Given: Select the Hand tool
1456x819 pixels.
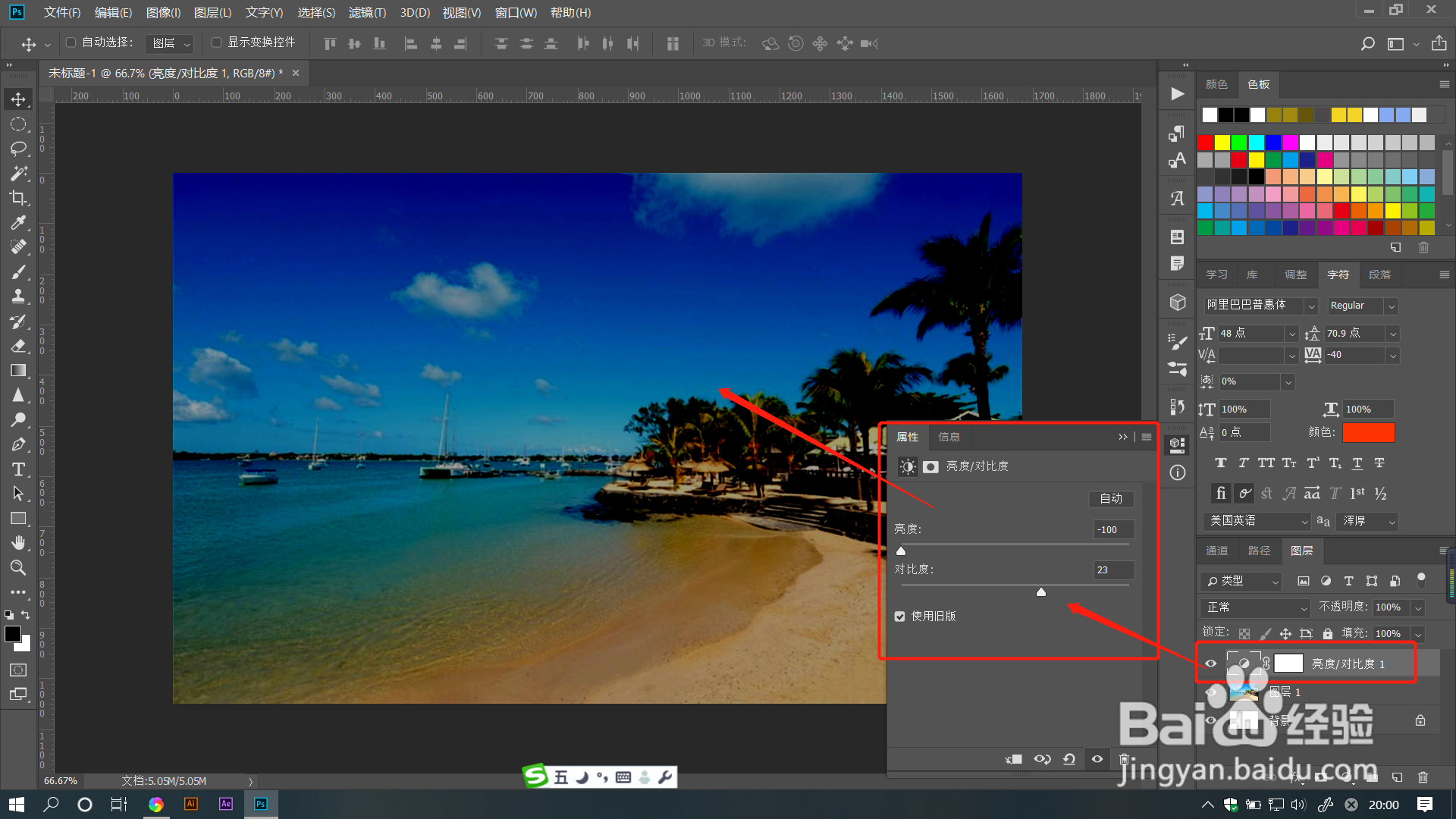Looking at the screenshot, I should (18, 543).
